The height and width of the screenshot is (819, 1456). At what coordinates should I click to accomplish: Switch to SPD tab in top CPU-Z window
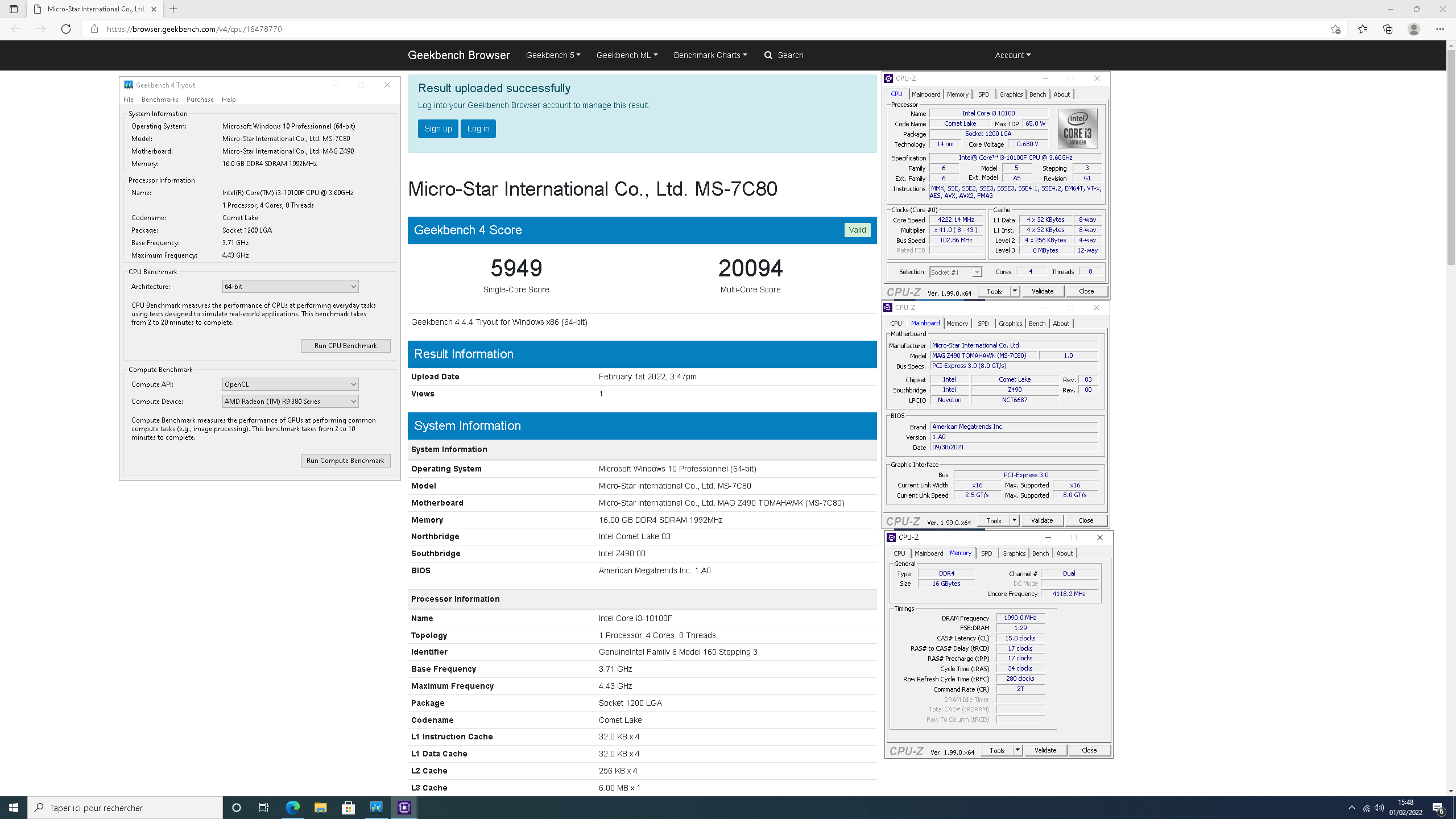point(984,94)
